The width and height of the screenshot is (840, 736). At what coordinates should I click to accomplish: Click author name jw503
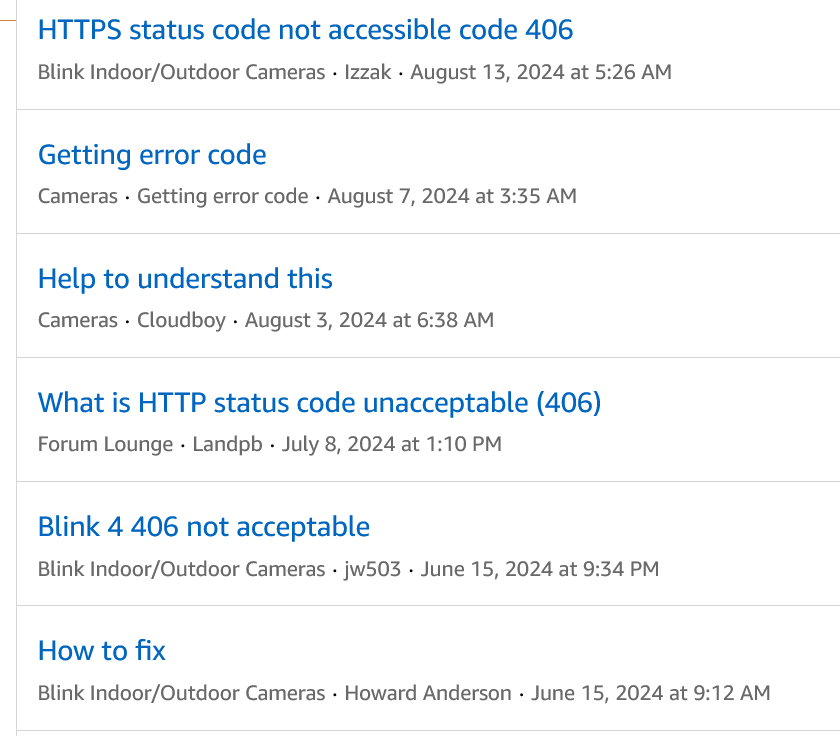(x=372, y=569)
